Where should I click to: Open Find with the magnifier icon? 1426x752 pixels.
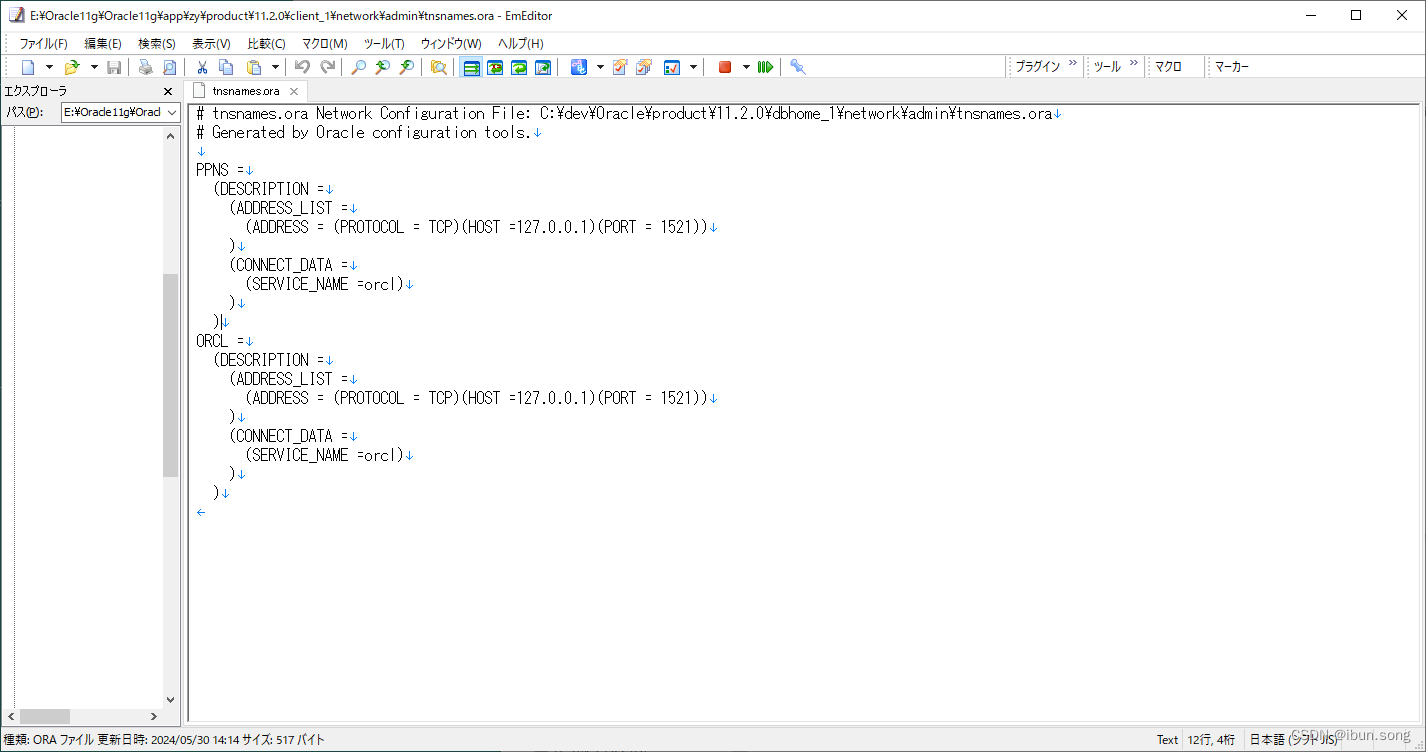(358, 67)
